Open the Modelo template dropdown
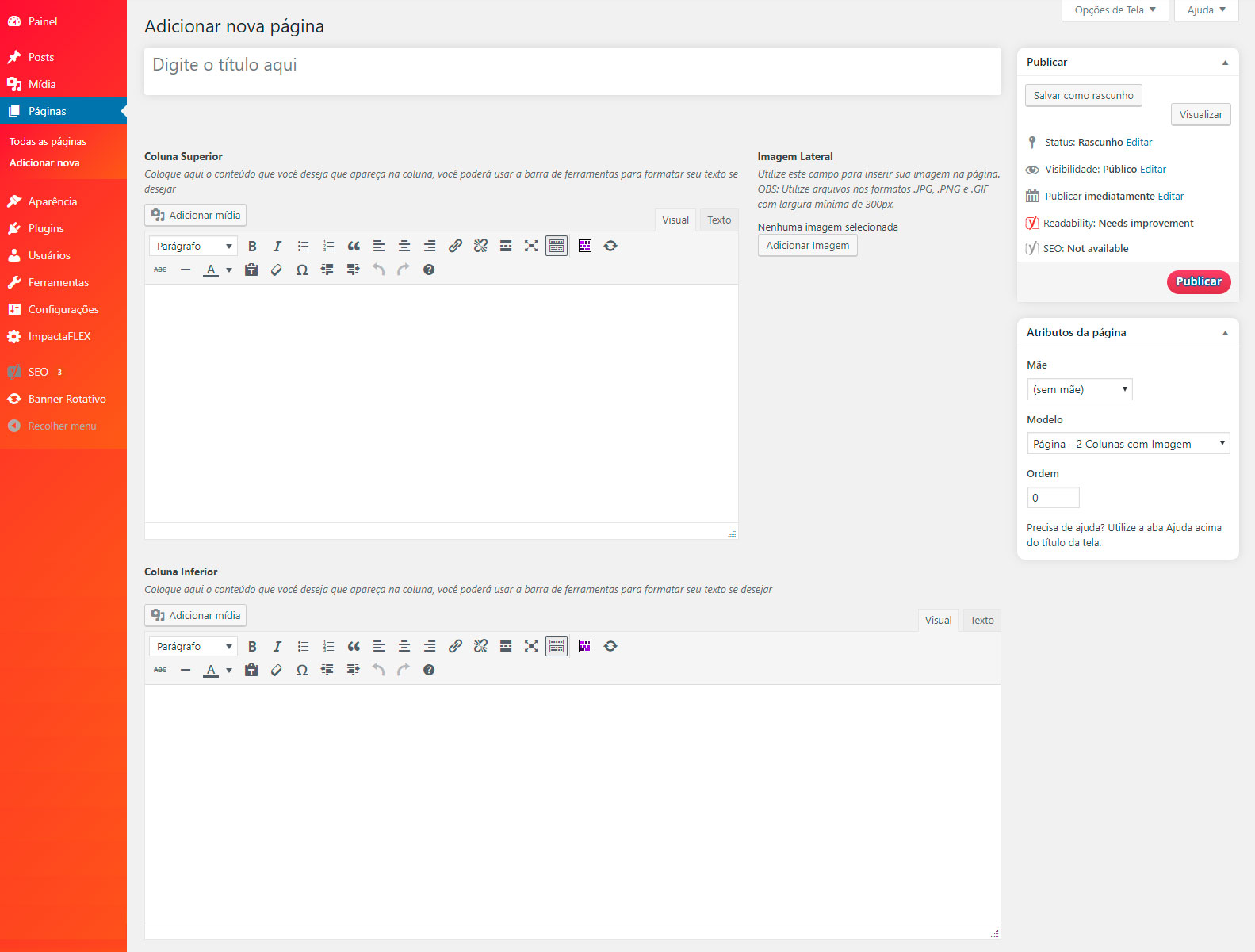The height and width of the screenshot is (952, 1255). tap(1128, 444)
